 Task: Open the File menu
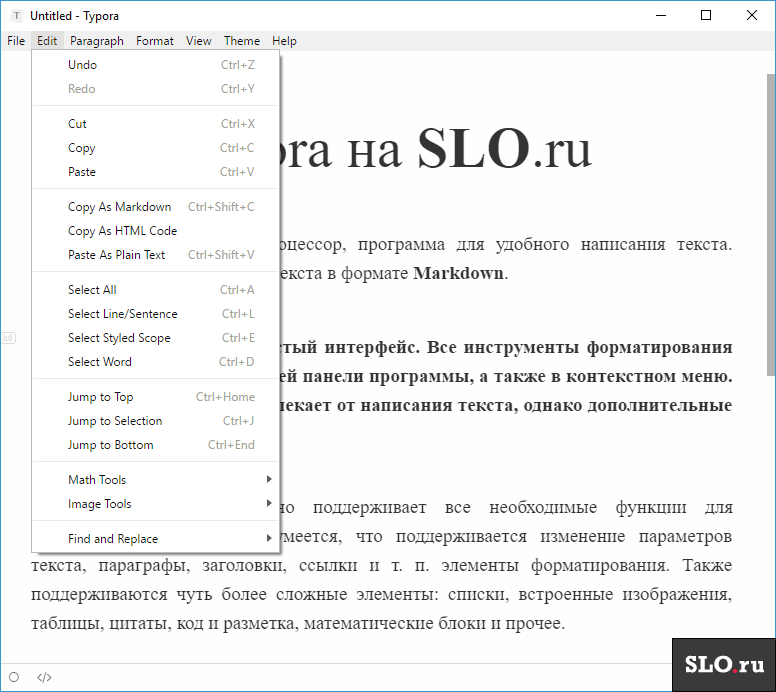tap(16, 41)
